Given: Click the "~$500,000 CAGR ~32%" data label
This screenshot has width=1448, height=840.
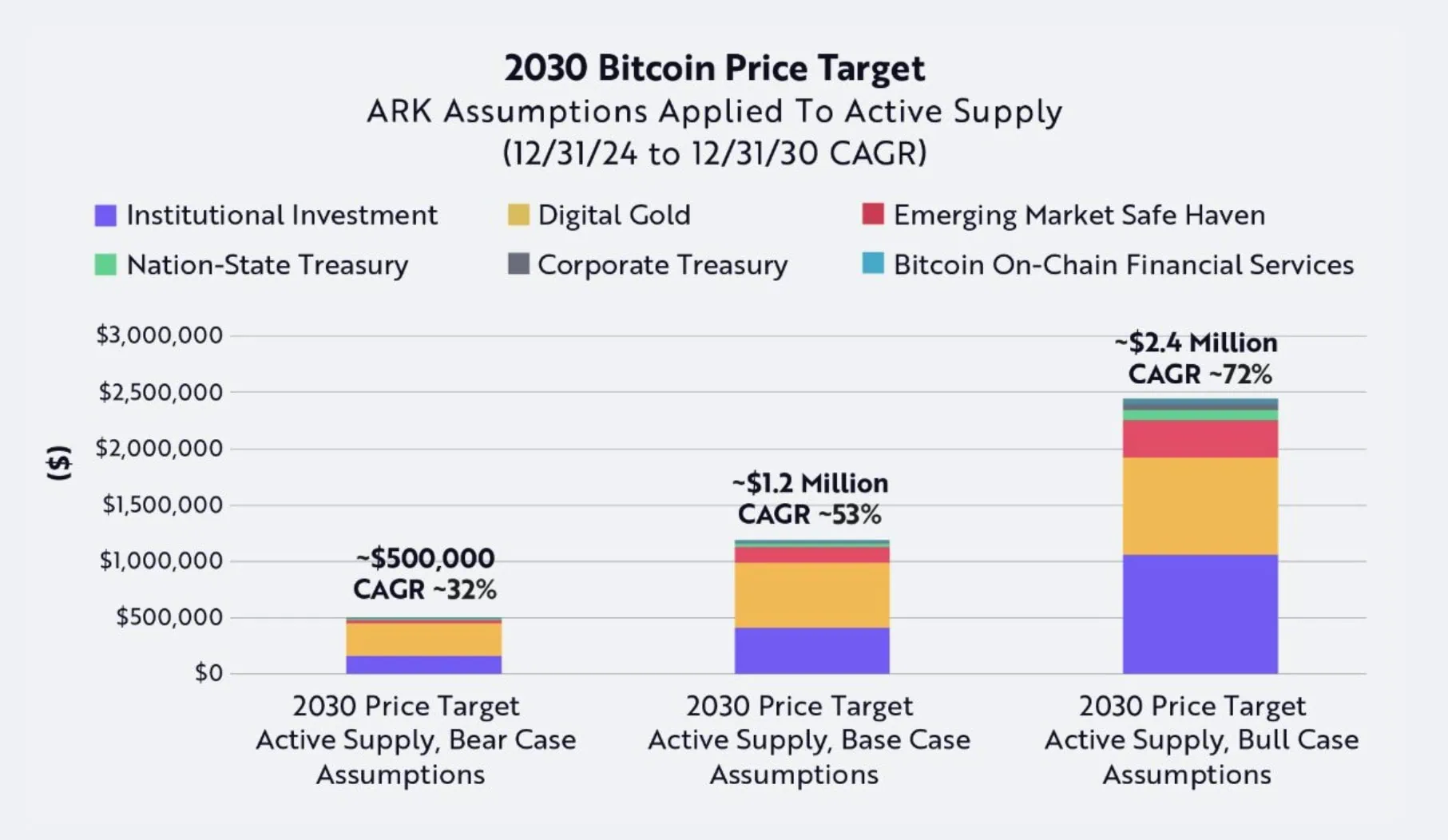Looking at the screenshot, I should pyautogui.click(x=425, y=573).
